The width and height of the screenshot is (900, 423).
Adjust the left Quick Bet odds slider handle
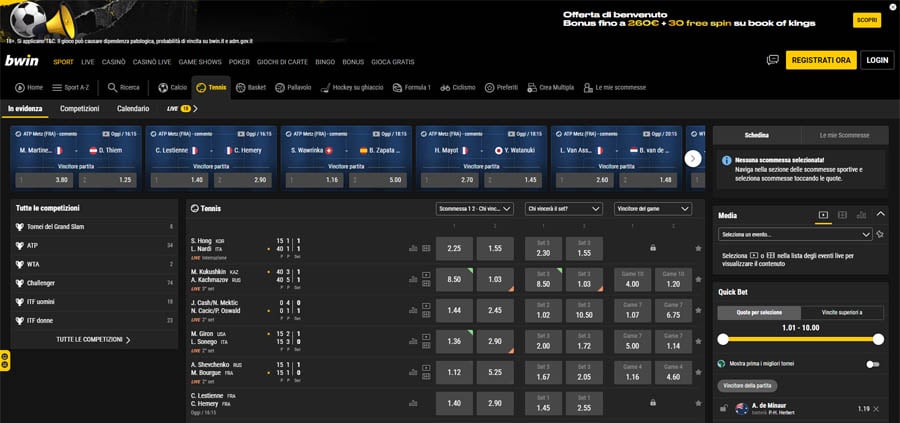coord(723,339)
